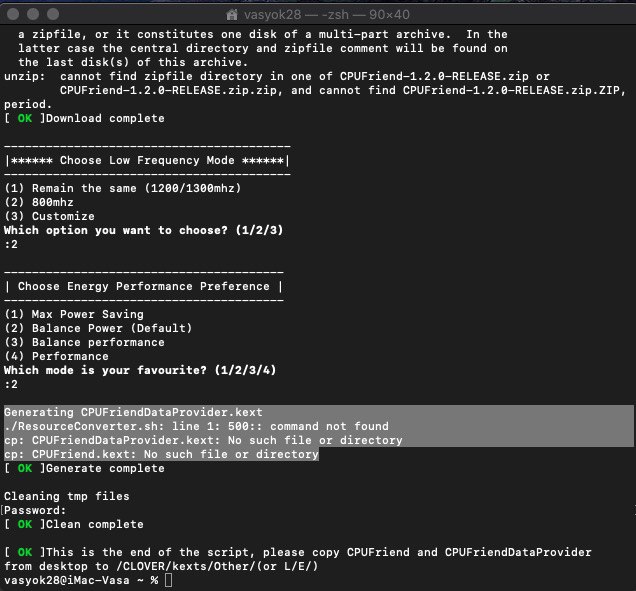
Task: Click the '(3) Balance performance' line
Action: tap(84, 342)
